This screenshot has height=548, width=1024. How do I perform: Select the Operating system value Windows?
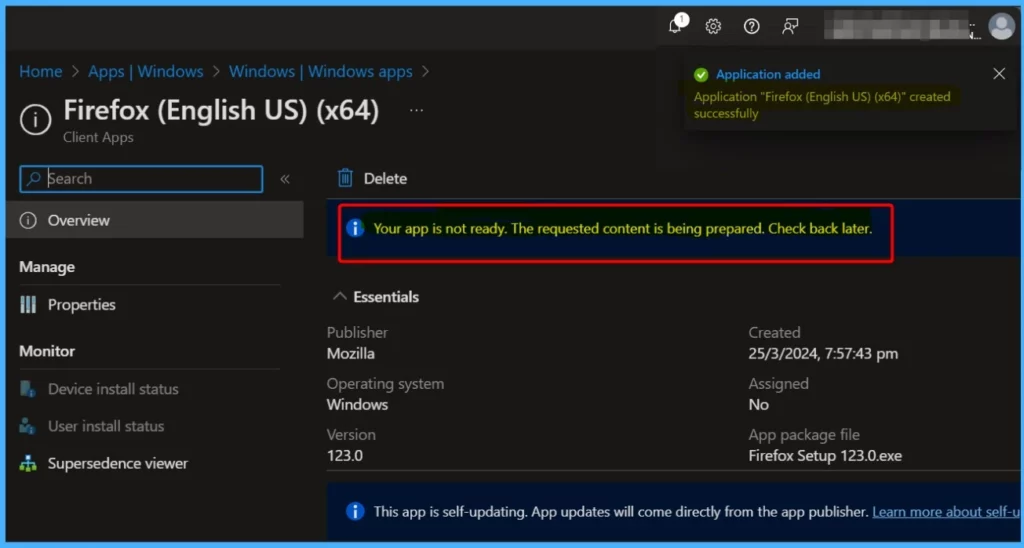(357, 404)
